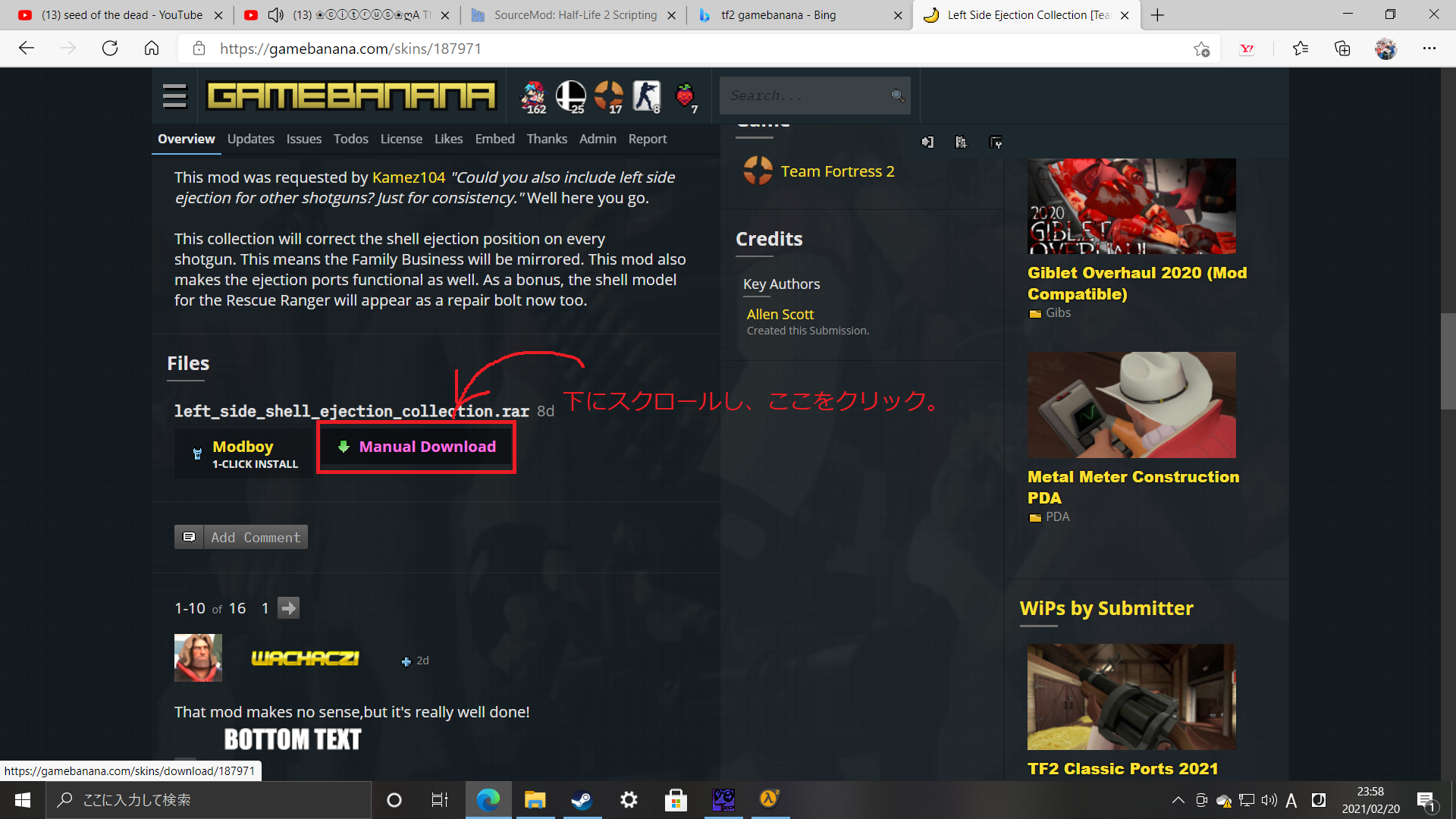The height and width of the screenshot is (819, 1456).
Task: Open the GameBanana hamburger menu
Action: click(x=174, y=96)
